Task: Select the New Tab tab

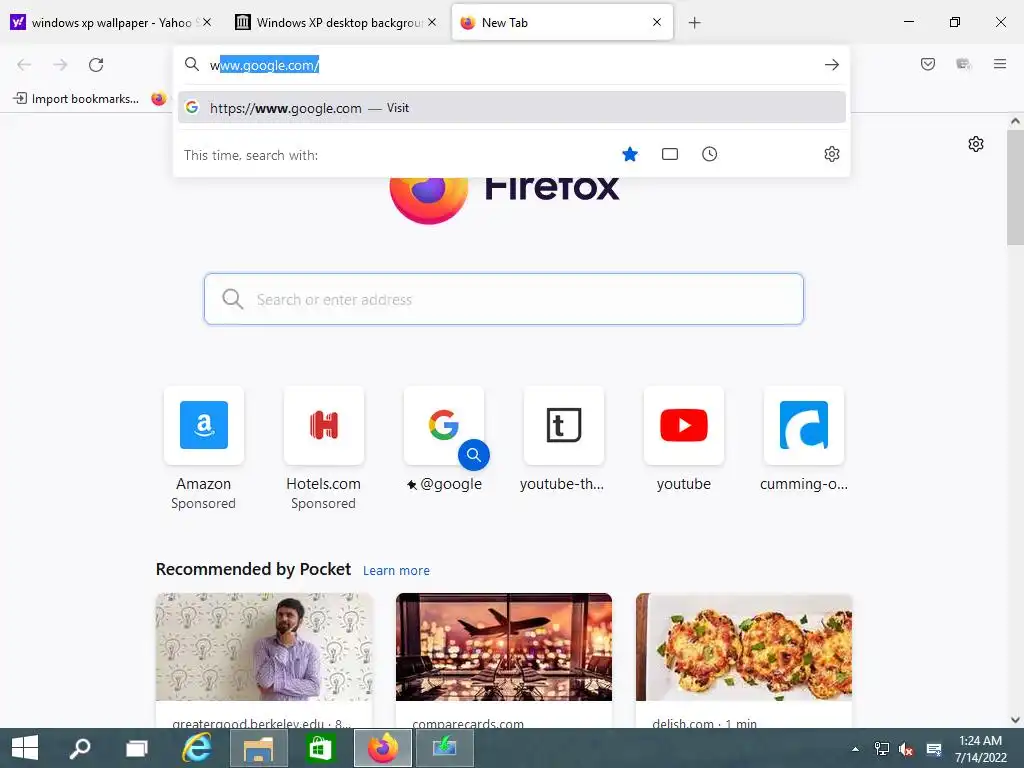Action: point(562,23)
